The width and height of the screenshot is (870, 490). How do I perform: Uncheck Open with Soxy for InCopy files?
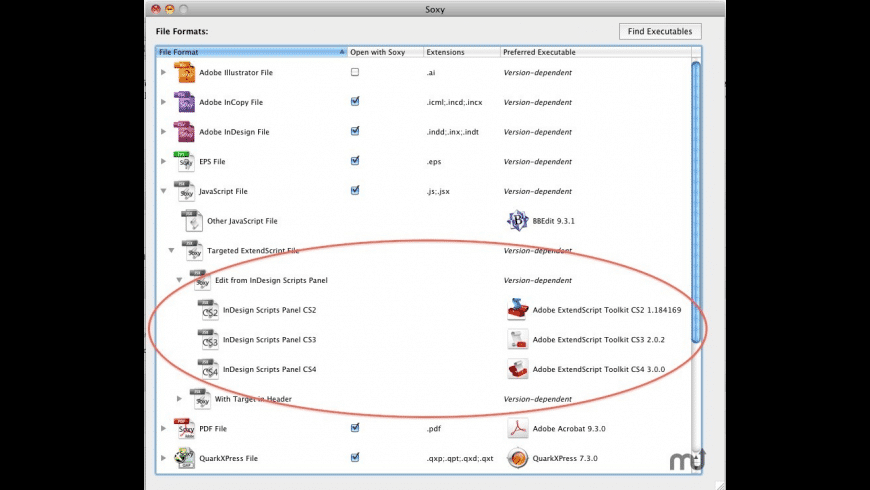click(x=355, y=102)
